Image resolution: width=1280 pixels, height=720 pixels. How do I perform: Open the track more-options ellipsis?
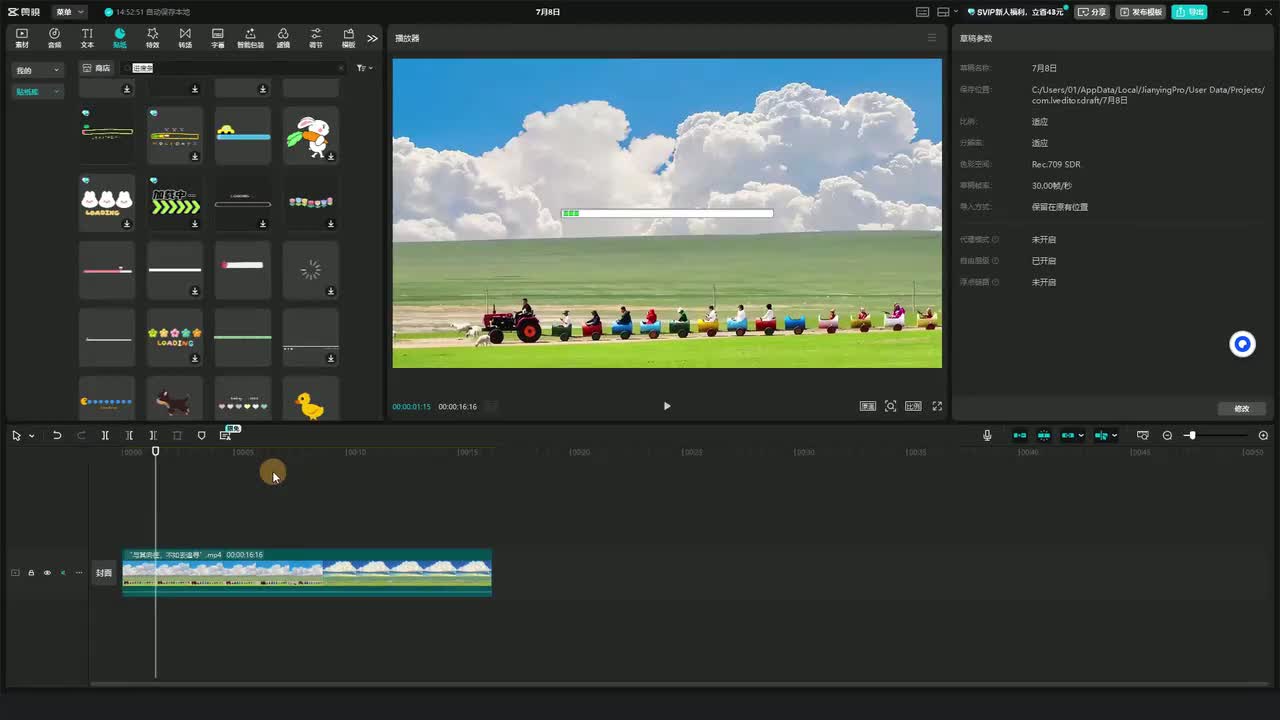pyautogui.click(x=79, y=573)
